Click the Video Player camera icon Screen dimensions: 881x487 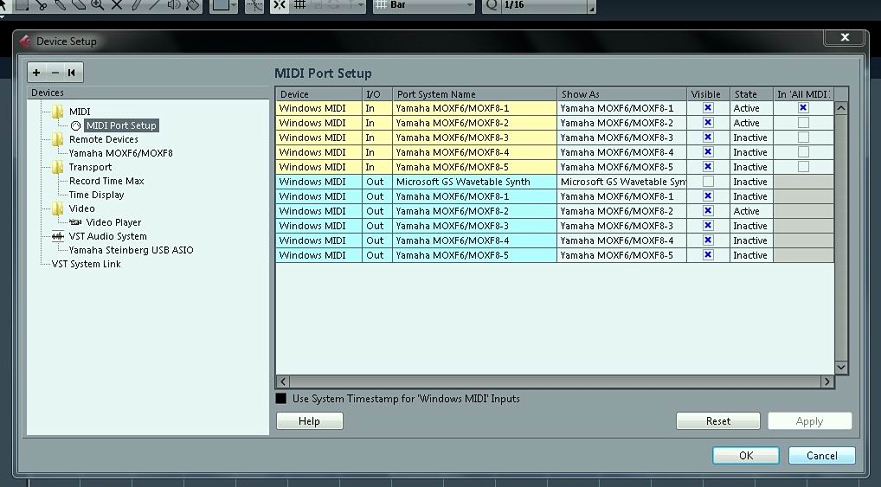click(76, 222)
